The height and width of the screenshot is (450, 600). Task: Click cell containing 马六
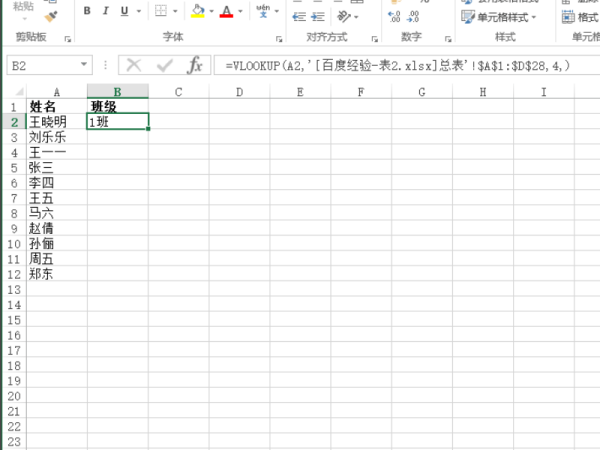(x=57, y=213)
